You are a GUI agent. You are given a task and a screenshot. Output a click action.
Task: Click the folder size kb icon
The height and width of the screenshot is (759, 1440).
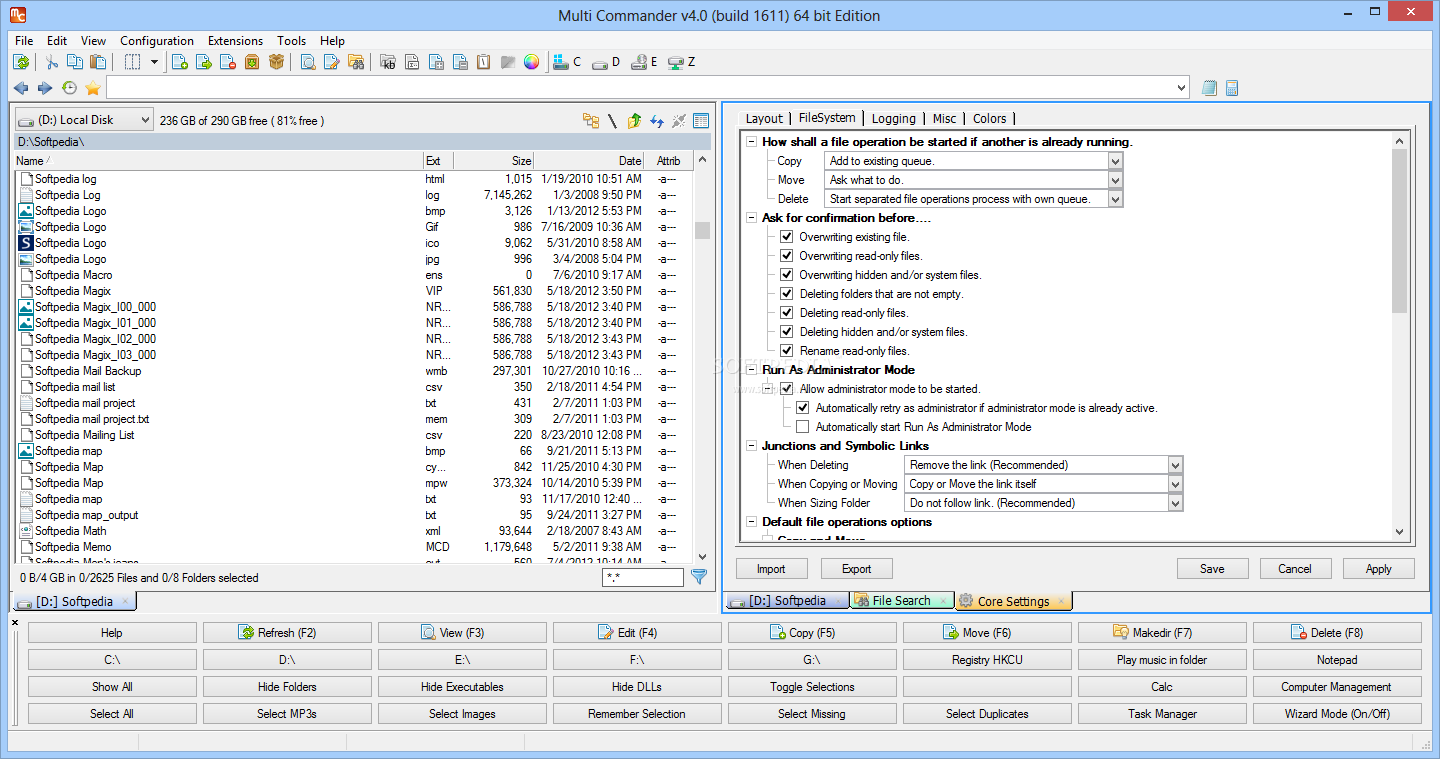click(x=388, y=62)
